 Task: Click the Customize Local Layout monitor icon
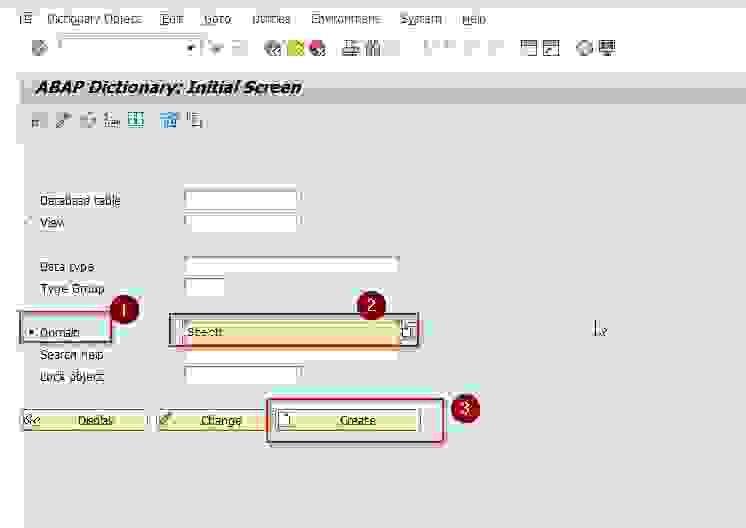pos(607,47)
